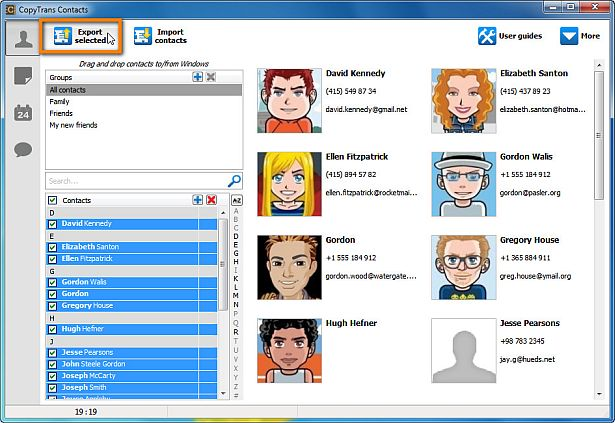
Task: Click the contact Search field
Action: 135,181
